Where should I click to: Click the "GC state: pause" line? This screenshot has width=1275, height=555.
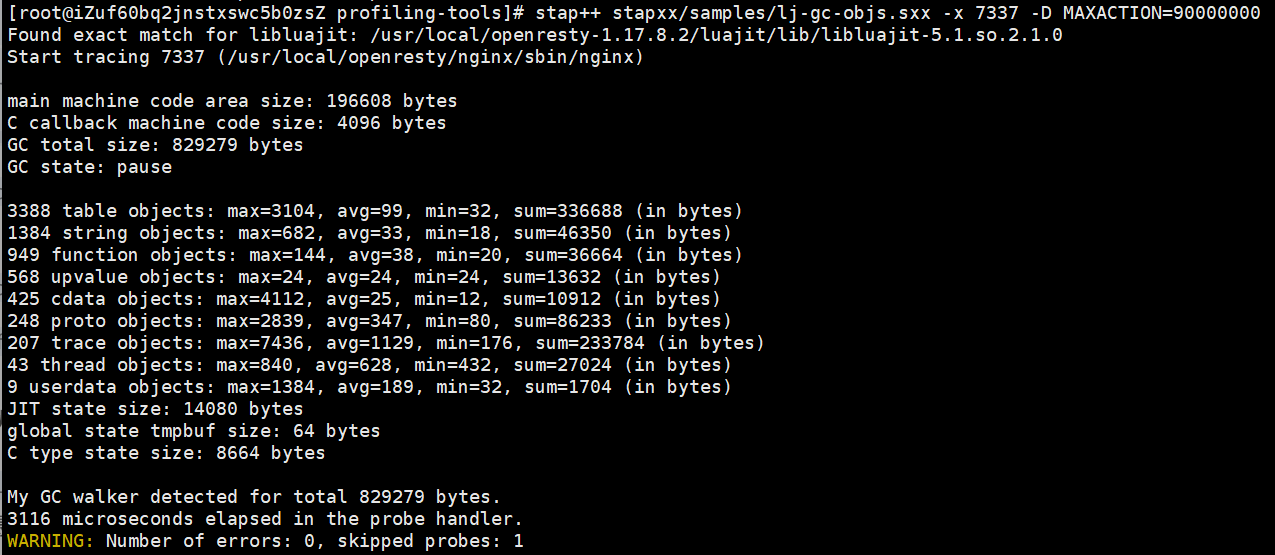pyautogui.click(x=89, y=167)
